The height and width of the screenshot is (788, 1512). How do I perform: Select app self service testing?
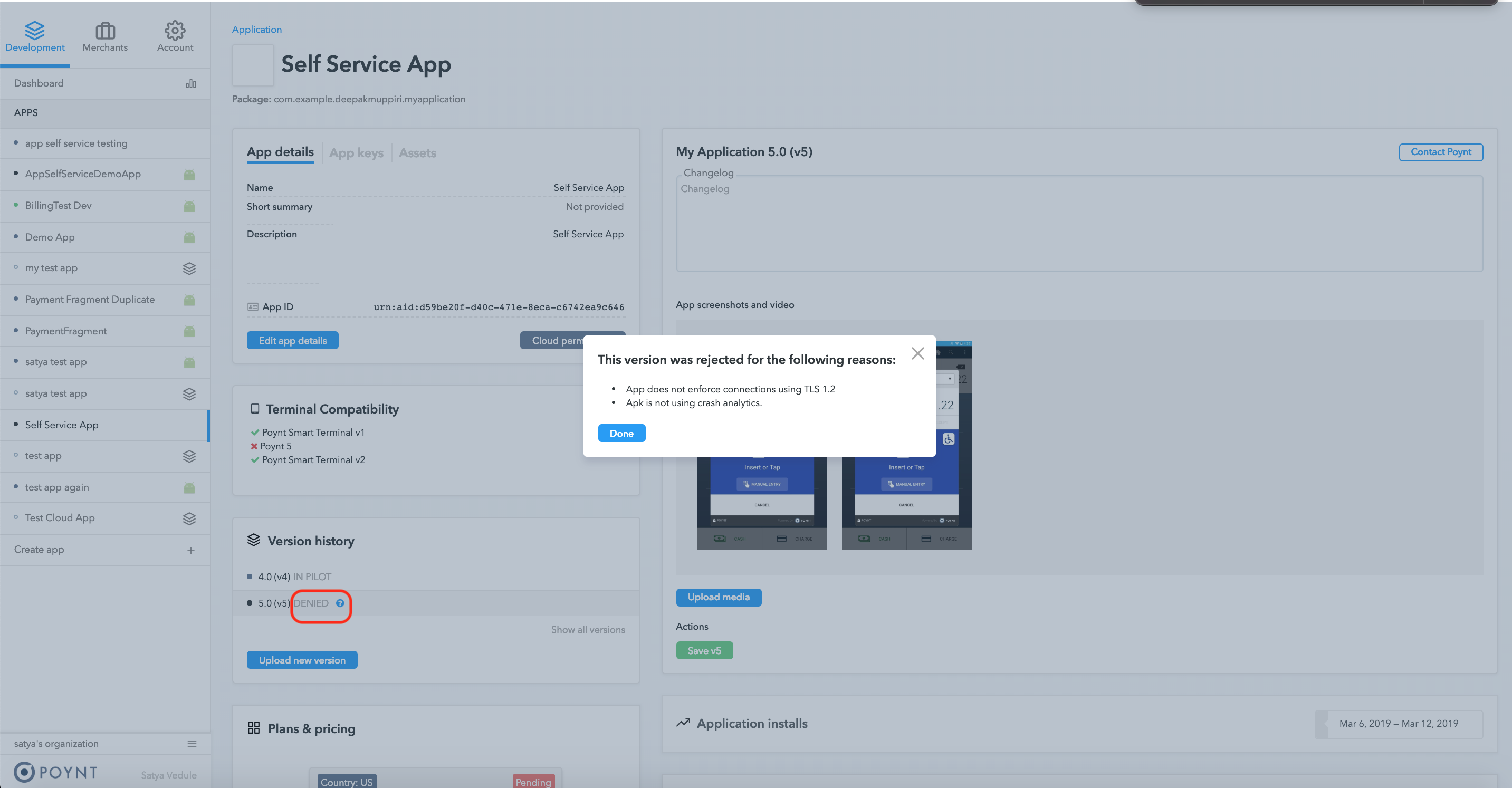coord(105,143)
